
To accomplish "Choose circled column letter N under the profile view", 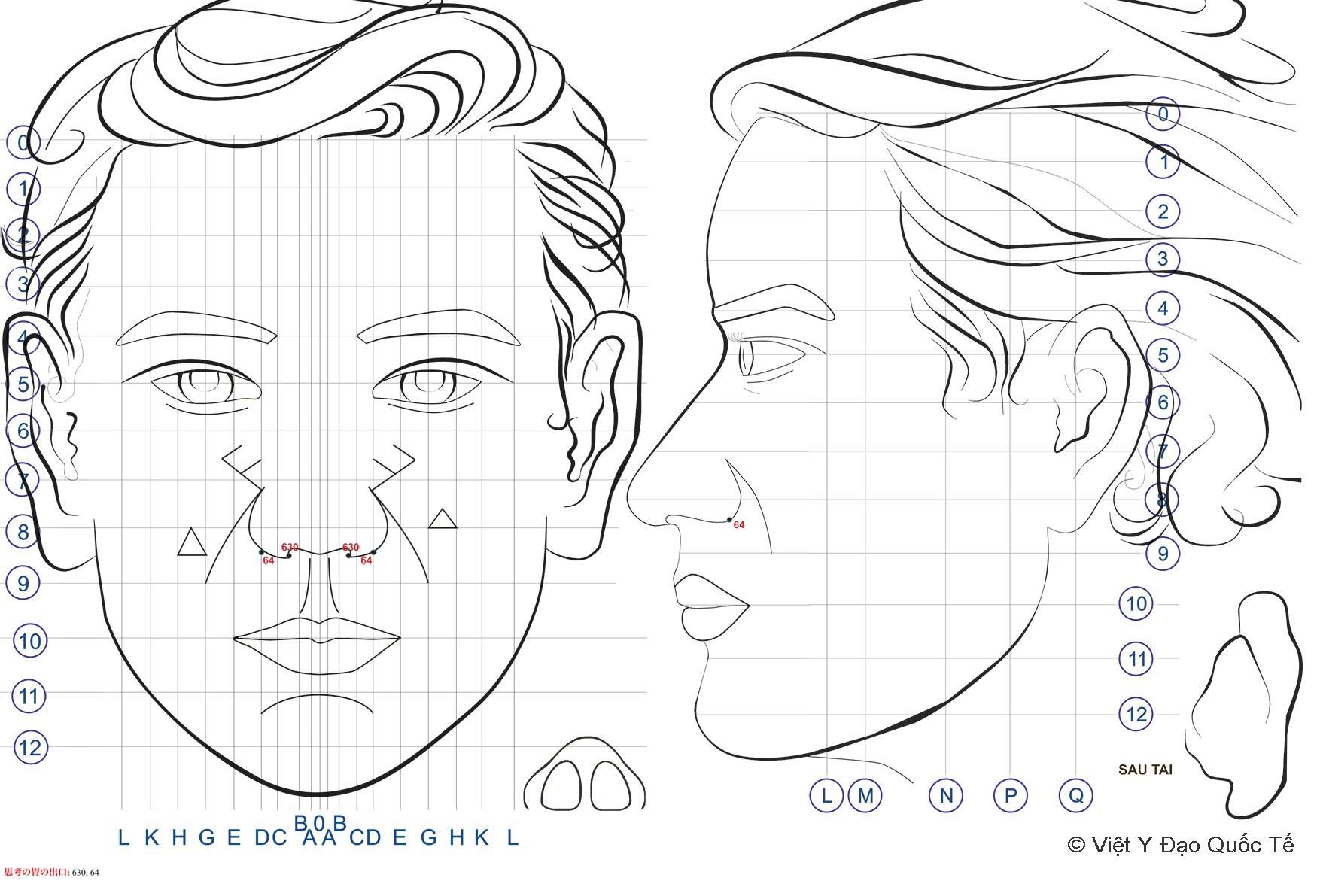I will coord(946,796).
